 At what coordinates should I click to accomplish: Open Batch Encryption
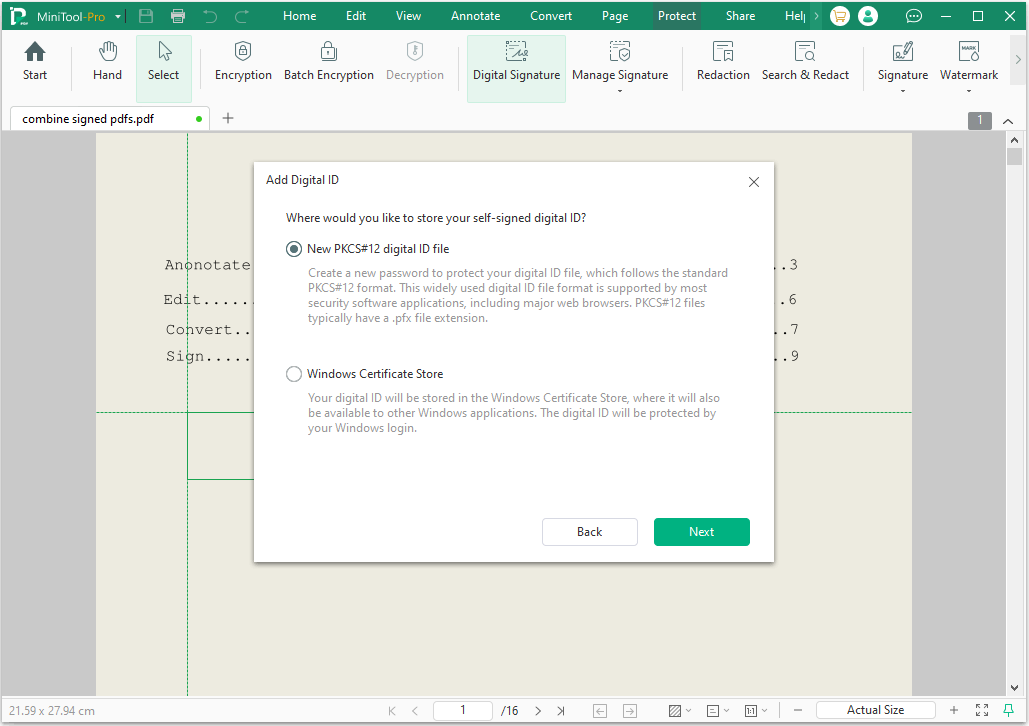[329, 61]
